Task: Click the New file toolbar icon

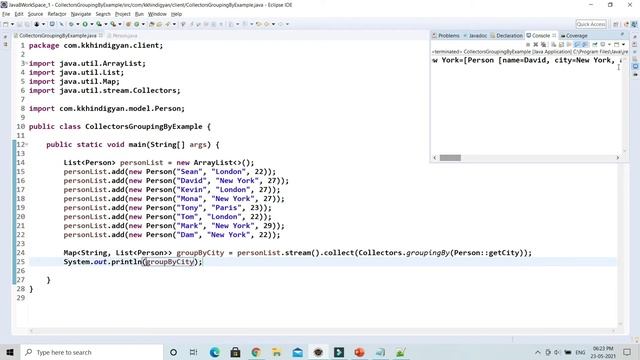Action: [6, 24]
